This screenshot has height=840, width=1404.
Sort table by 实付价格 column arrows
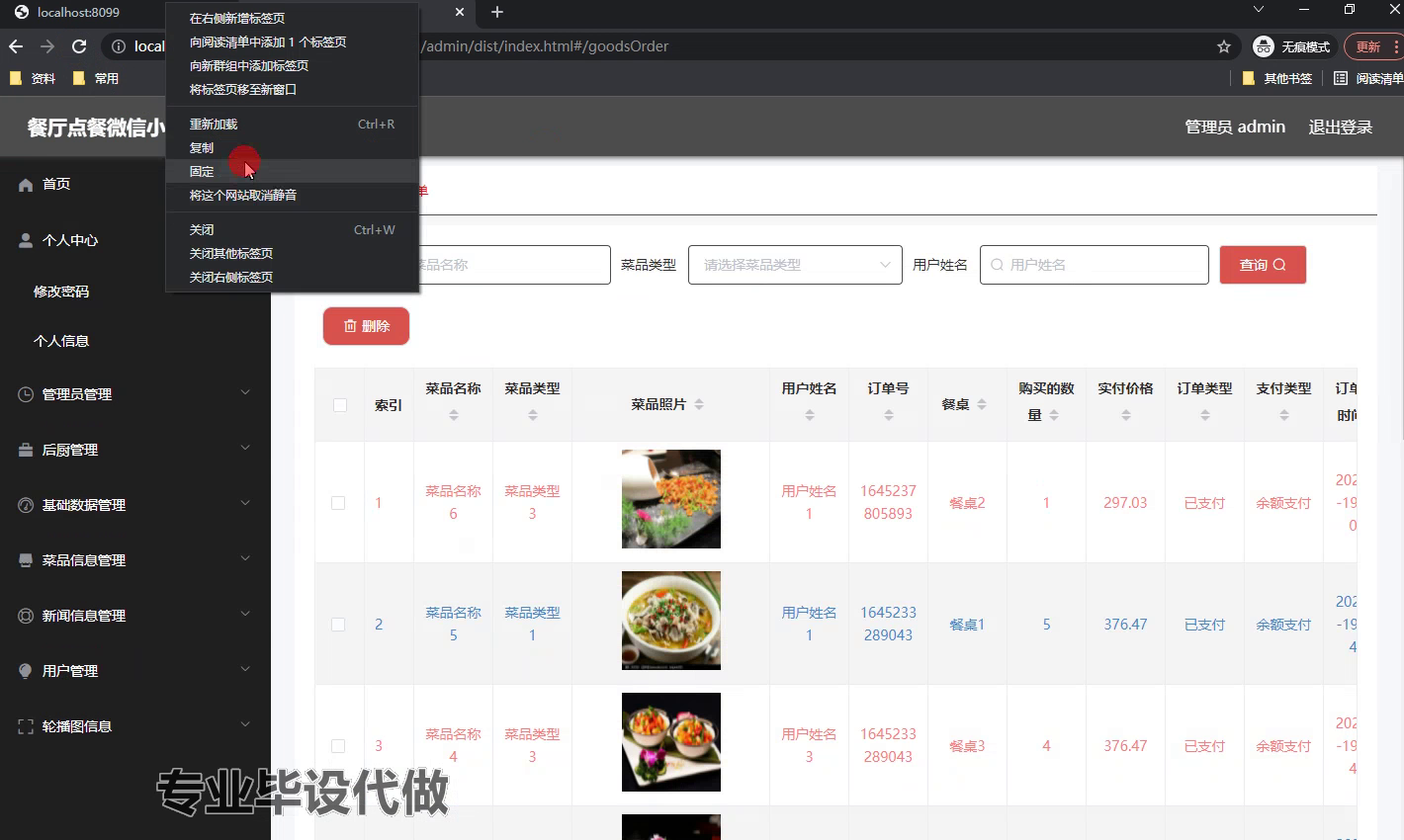pos(1126,415)
